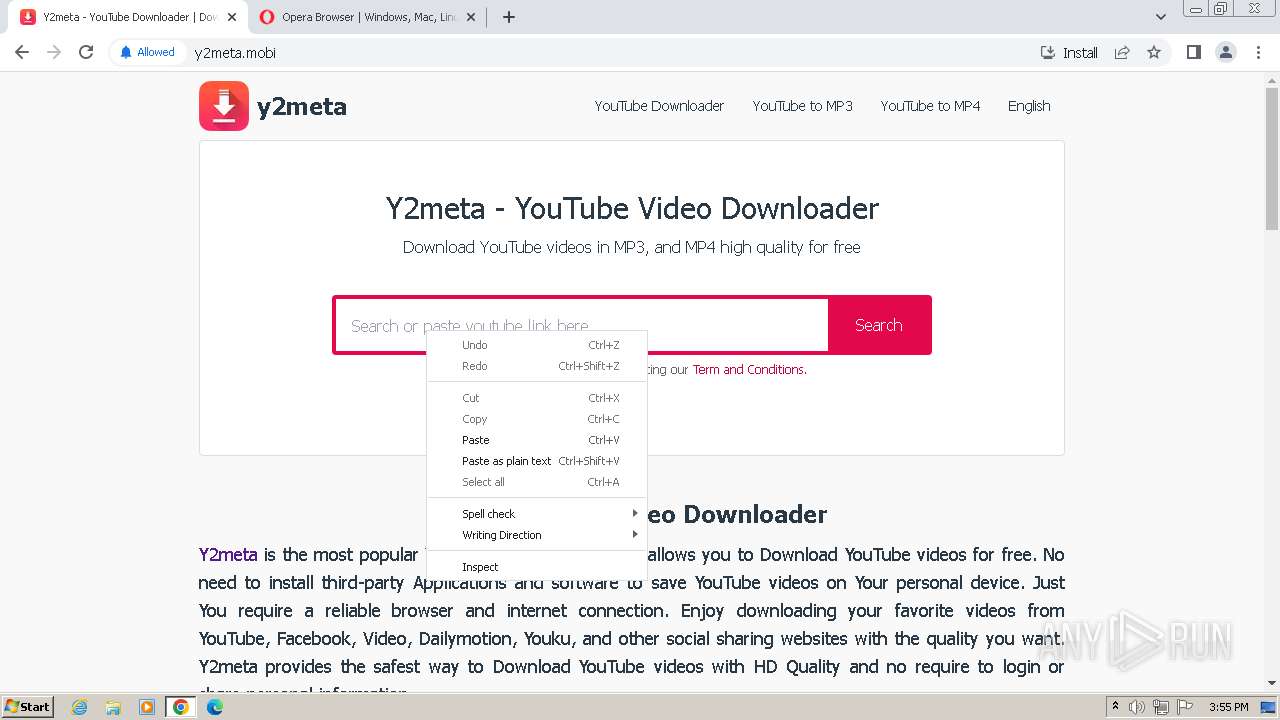The height and width of the screenshot is (720, 1280).
Task: Click the browser forward arrow
Action: point(54,52)
